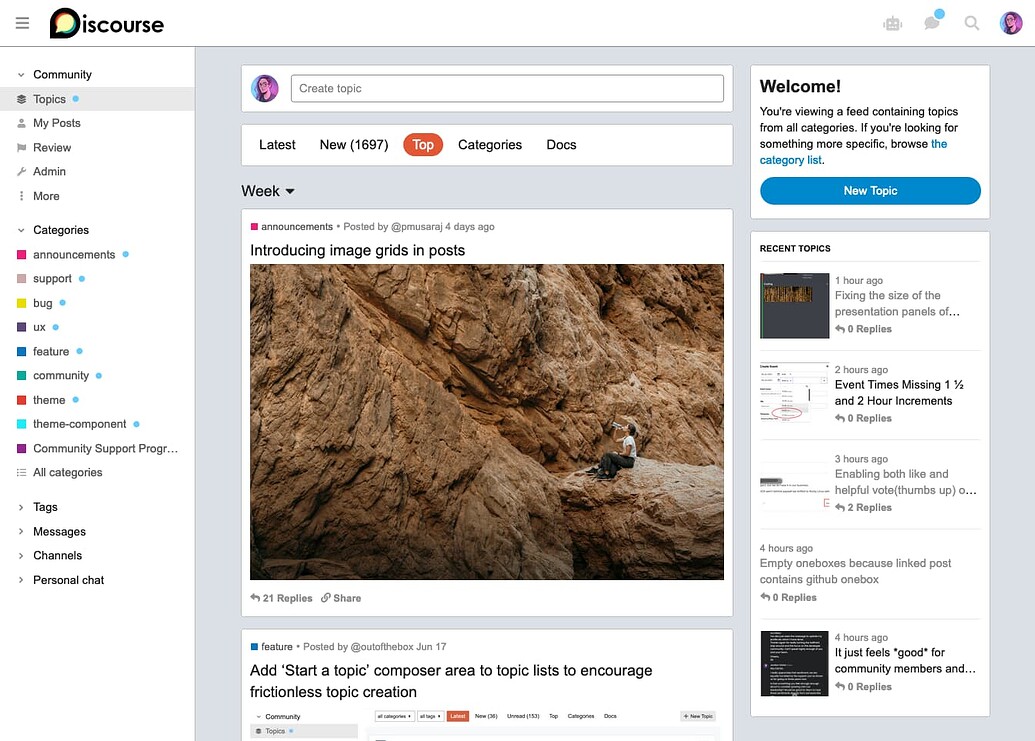Click the Create topic input field
This screenshot has height=741, width=1035.
(x=507, y=89)
